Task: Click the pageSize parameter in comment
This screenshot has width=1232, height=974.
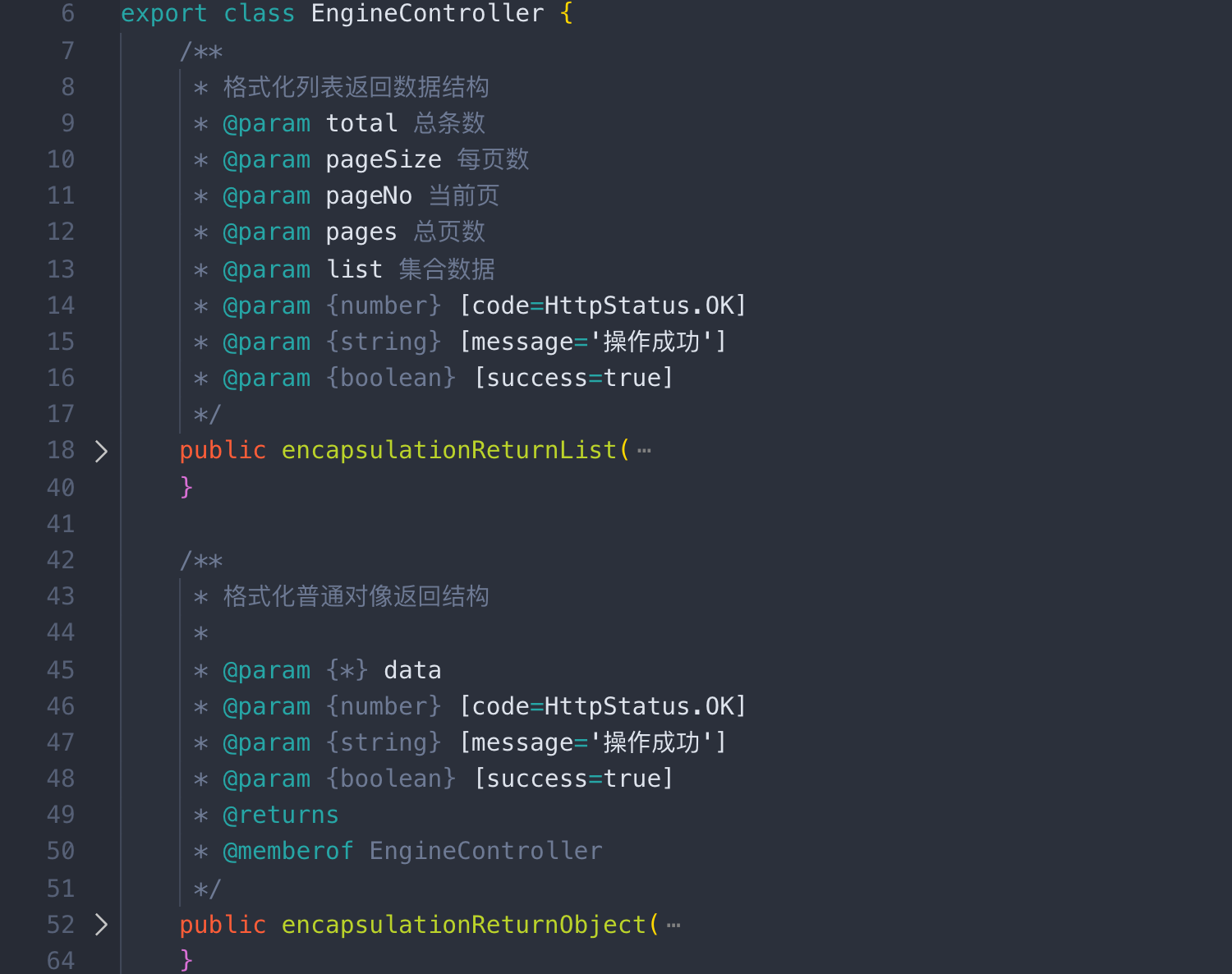Action: click(x=384, y=159)
